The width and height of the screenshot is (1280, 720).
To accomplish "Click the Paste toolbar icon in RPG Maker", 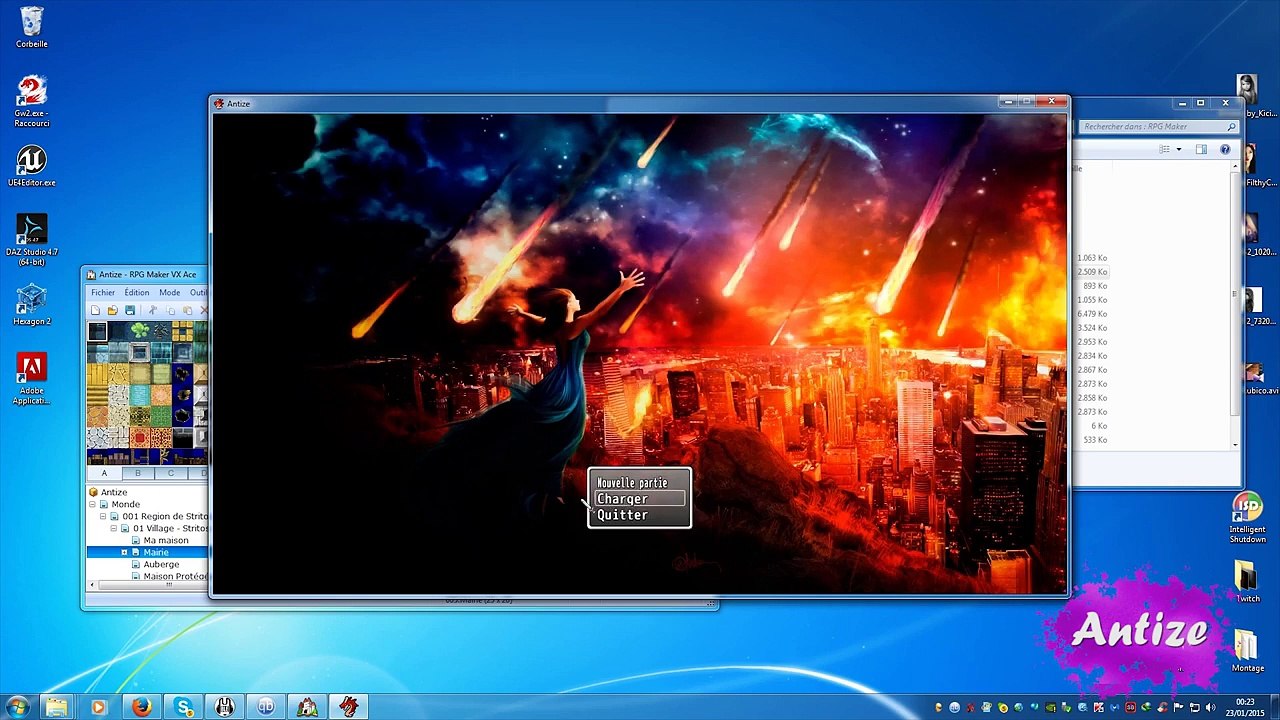I will 187,311.
